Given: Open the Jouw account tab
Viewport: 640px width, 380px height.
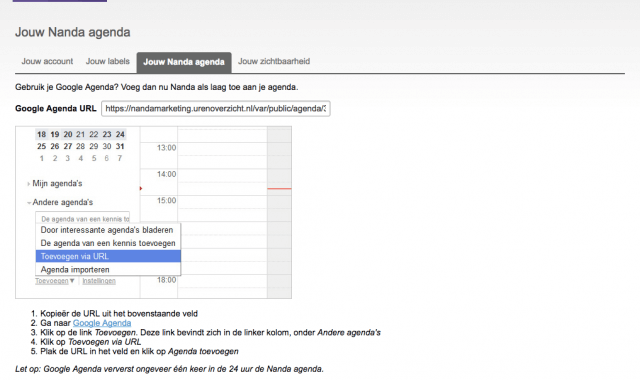Looking at the screenshot, I should click(x=47, y=62).
